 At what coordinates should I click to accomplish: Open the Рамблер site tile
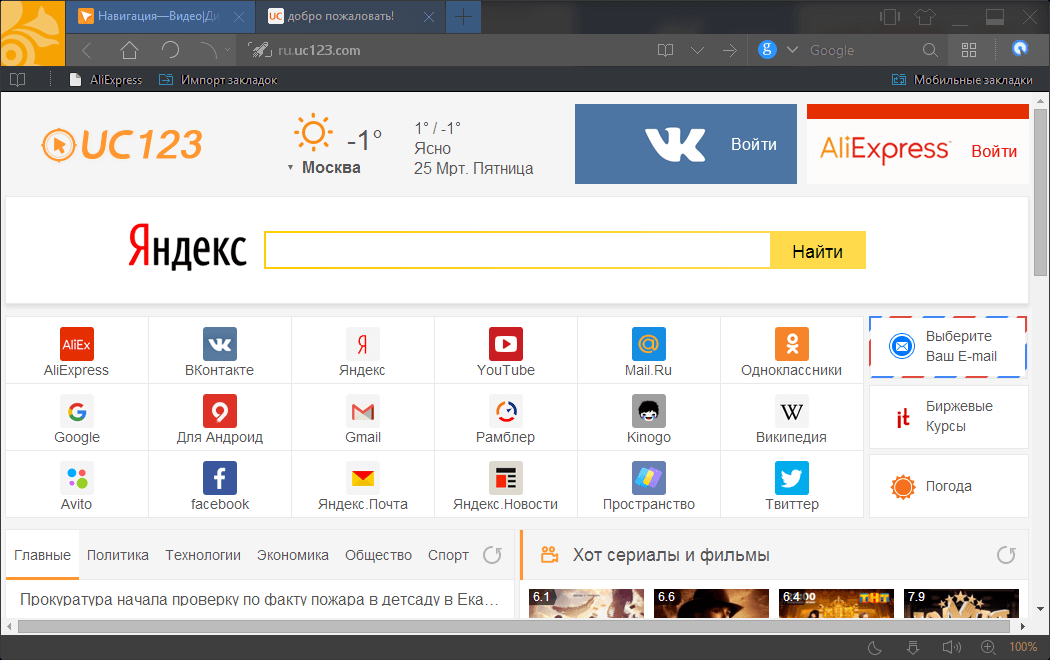506,418
